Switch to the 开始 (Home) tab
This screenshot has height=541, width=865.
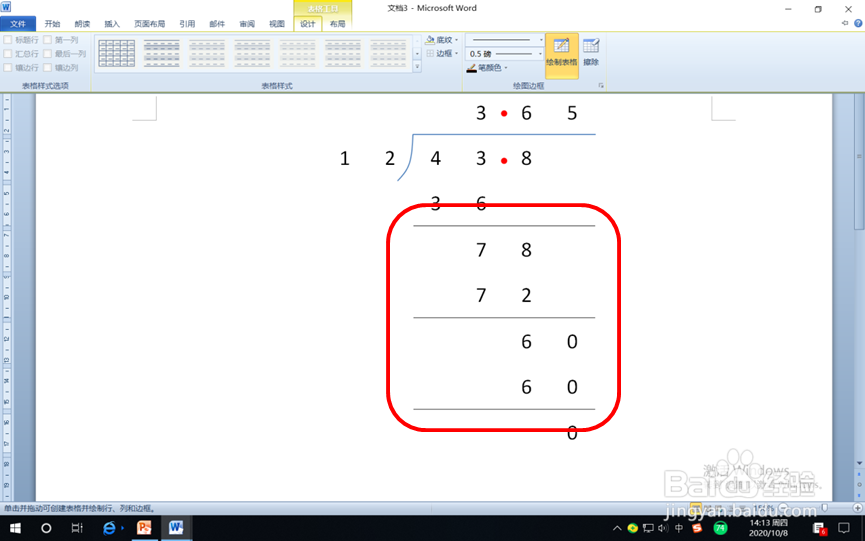click(x=52, y=24)
